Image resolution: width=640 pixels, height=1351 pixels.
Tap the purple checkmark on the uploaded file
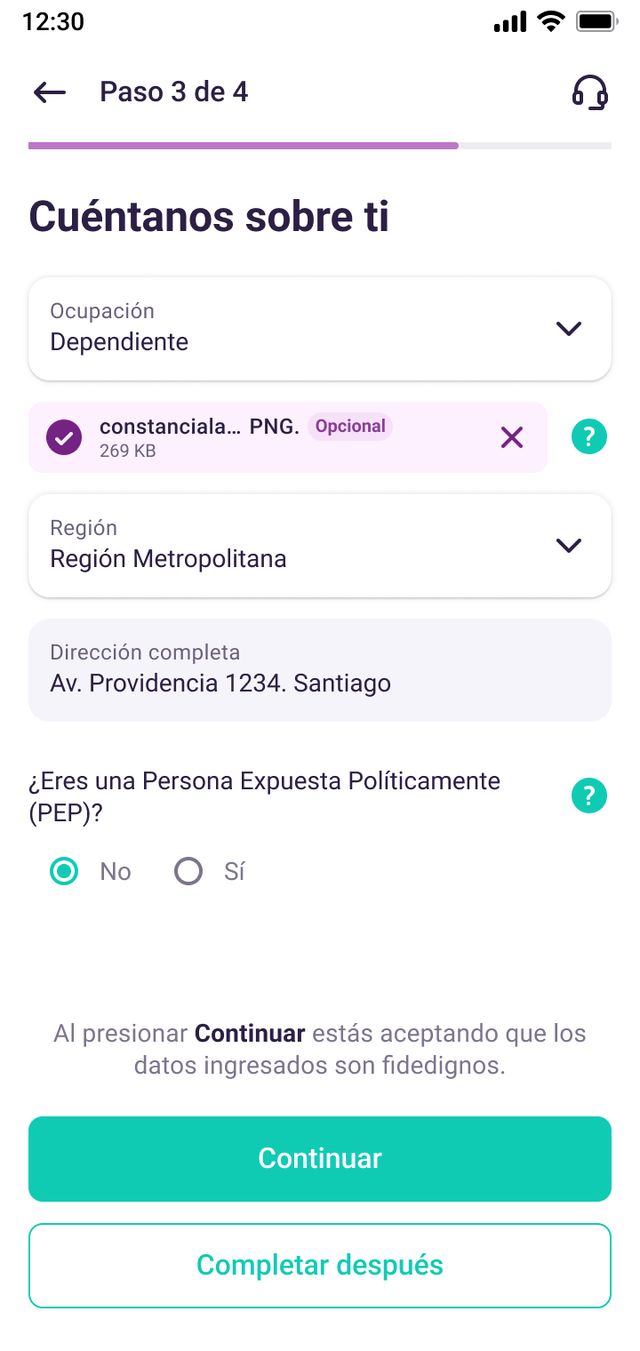65,437
